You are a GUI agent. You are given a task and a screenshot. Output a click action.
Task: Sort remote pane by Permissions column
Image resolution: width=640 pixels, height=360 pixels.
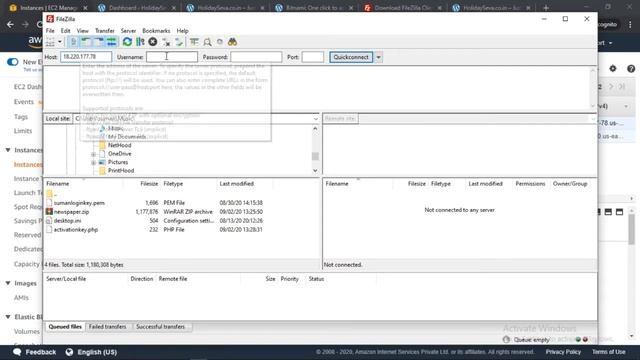point(530,184)
